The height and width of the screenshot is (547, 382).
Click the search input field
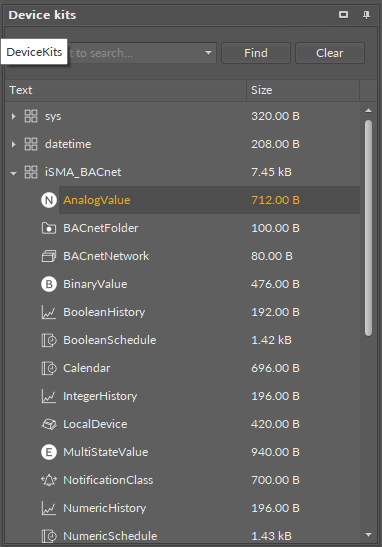(136, 53)
